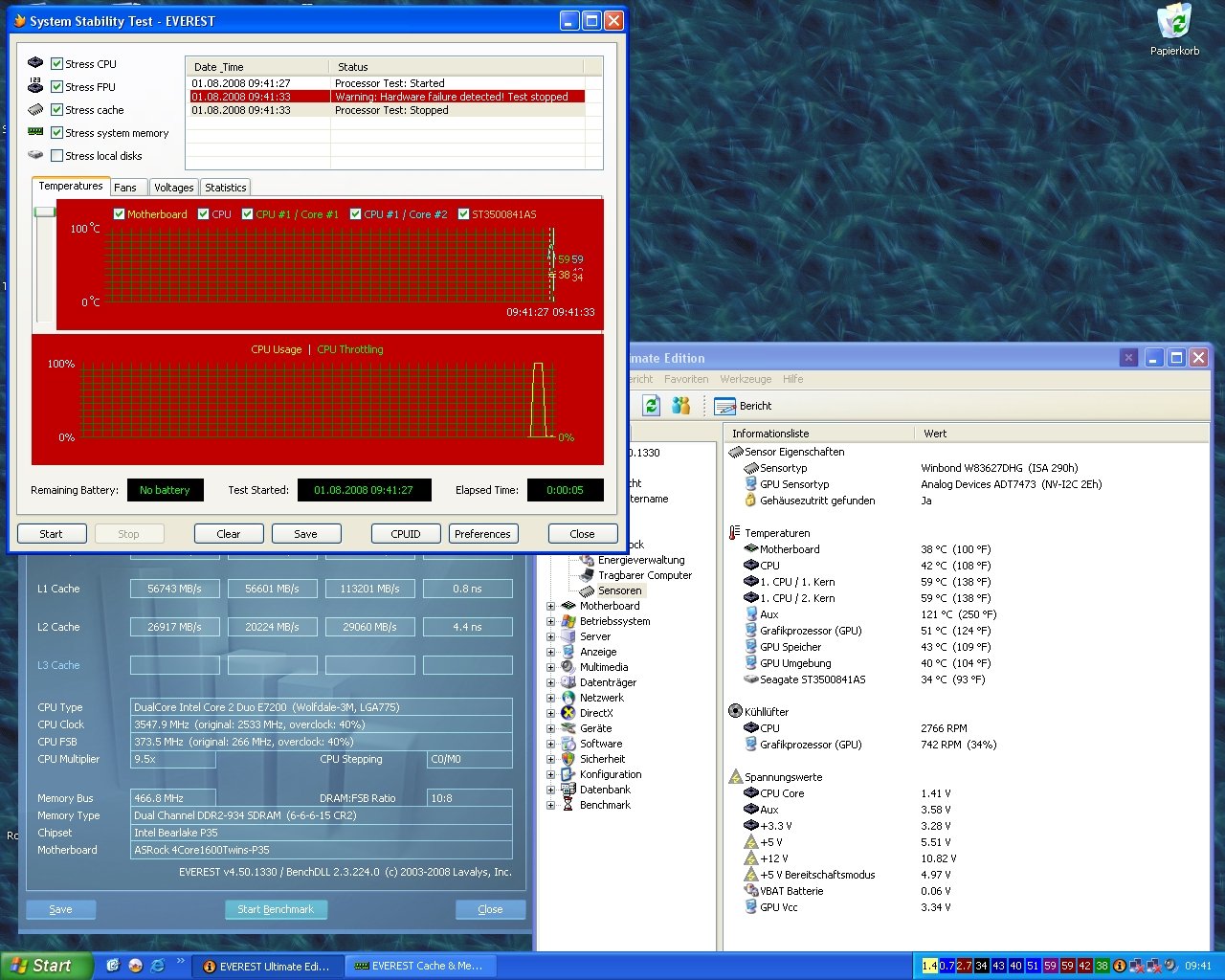The width and height of the screenshot is (1225, 980).
Task: Click the Multimedia speaker icon in tree
Action: click(x=568, y=667)
